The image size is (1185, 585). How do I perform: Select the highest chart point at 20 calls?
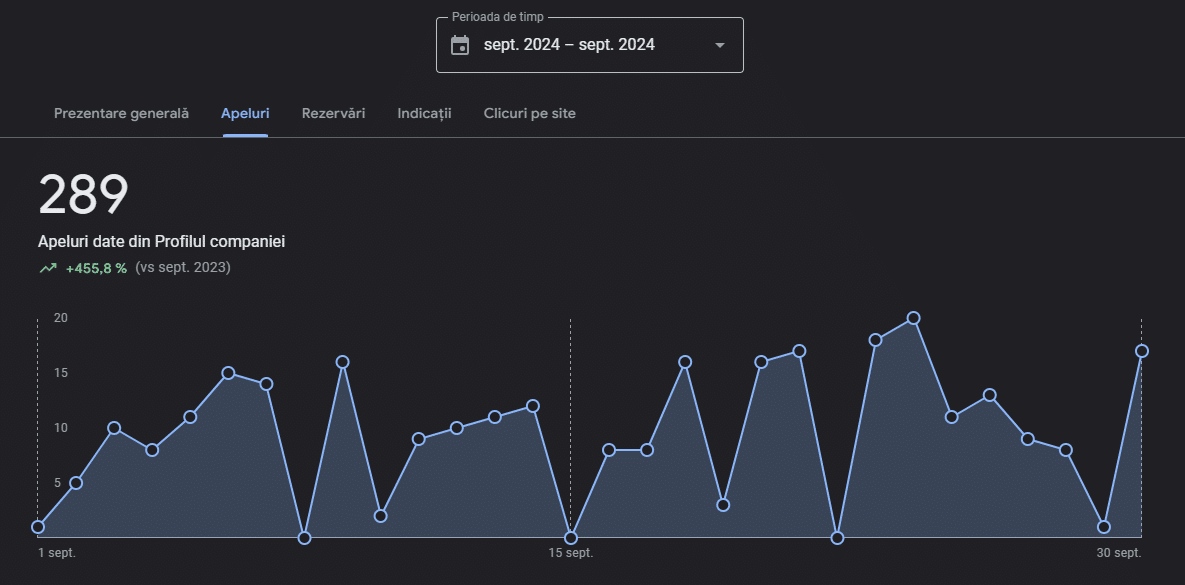[913, 318]
